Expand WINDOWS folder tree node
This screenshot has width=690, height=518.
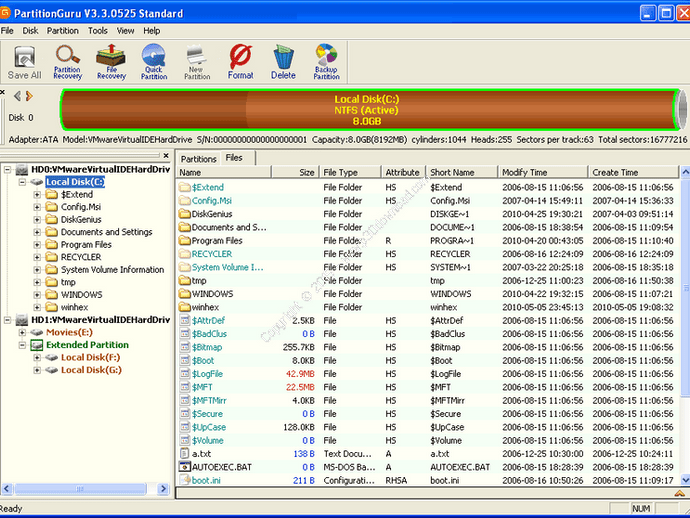(x=37, y=295)
